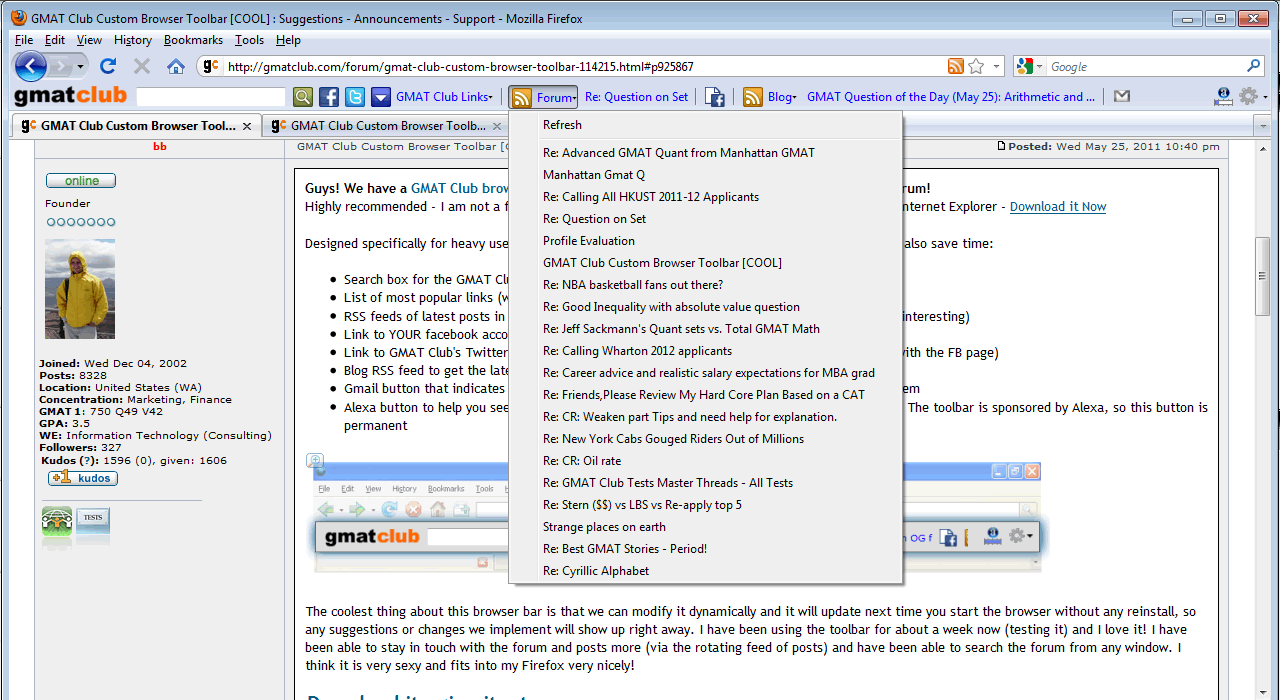Open the toolbar gear settings menu
Image resolution: width=1280 pixels, height=700 pixels.
pyautogui.click(x=1252, y=97)
